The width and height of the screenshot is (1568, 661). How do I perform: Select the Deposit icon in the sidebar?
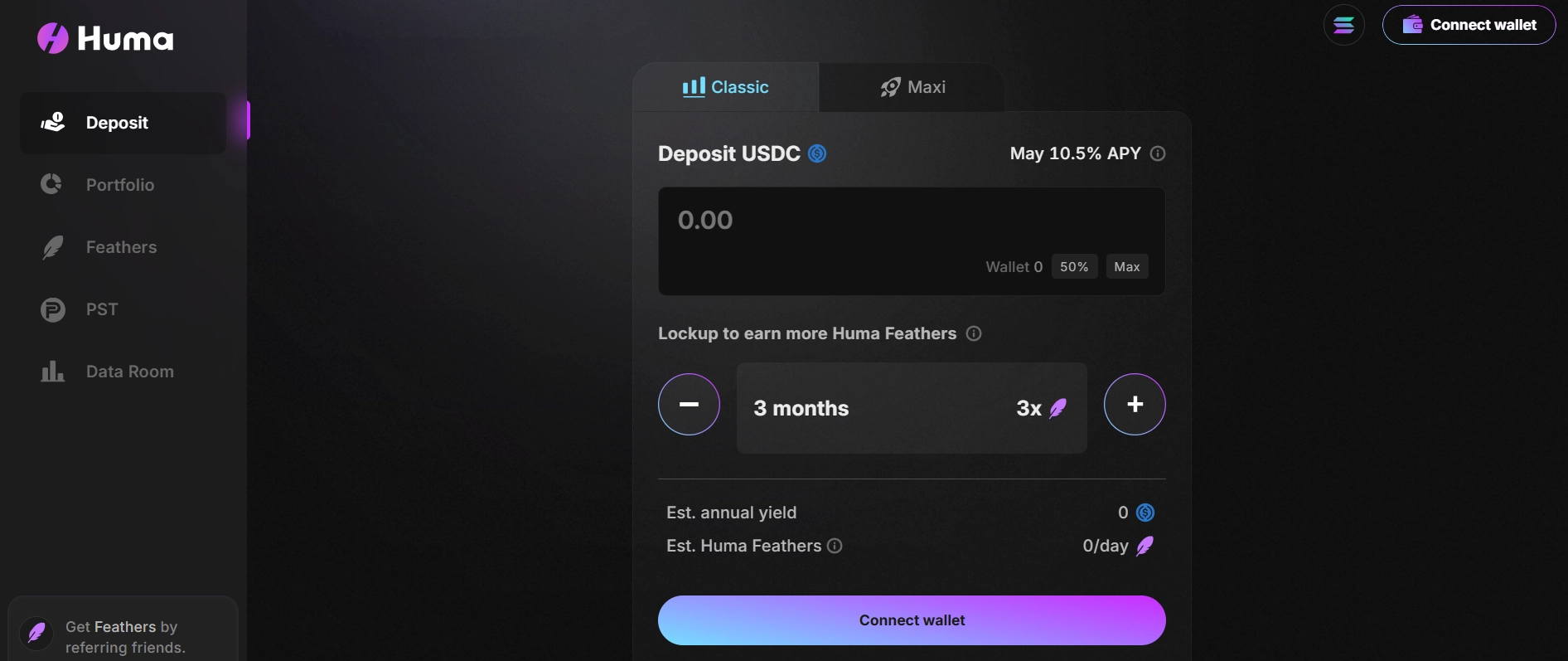51,123
